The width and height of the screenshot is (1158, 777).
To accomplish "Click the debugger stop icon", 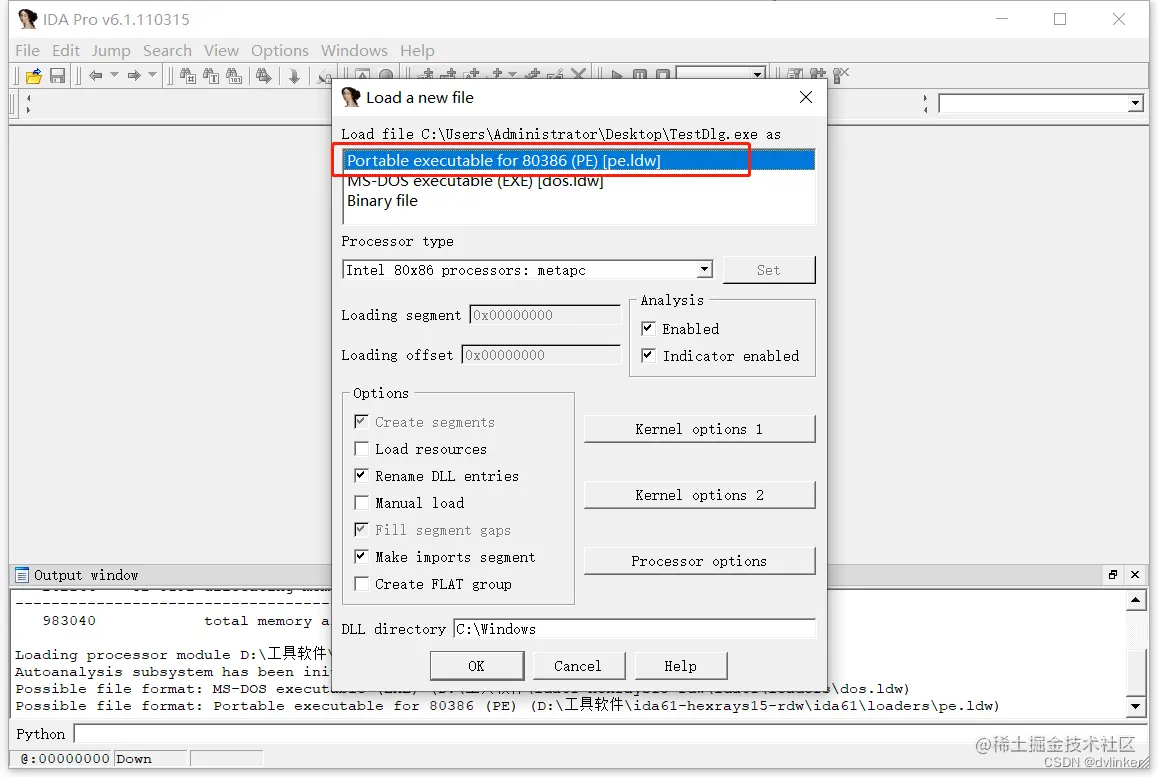I will click(662, 75).
